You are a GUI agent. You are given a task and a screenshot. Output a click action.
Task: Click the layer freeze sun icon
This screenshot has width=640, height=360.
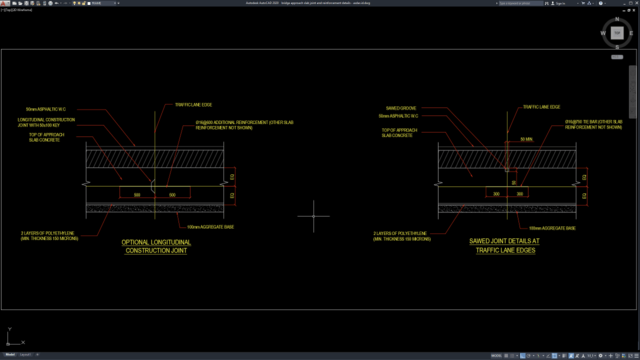tap(79, 3)
